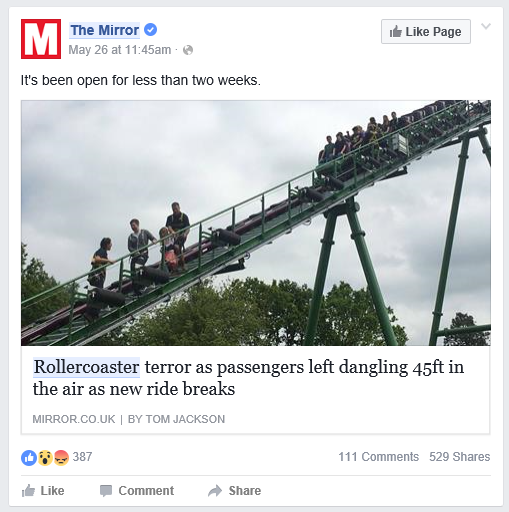The height and width of the screenshot is (512, 509).
Task: Open the Rollercoaster terror headline link
Action: click(x=248, y=378)
